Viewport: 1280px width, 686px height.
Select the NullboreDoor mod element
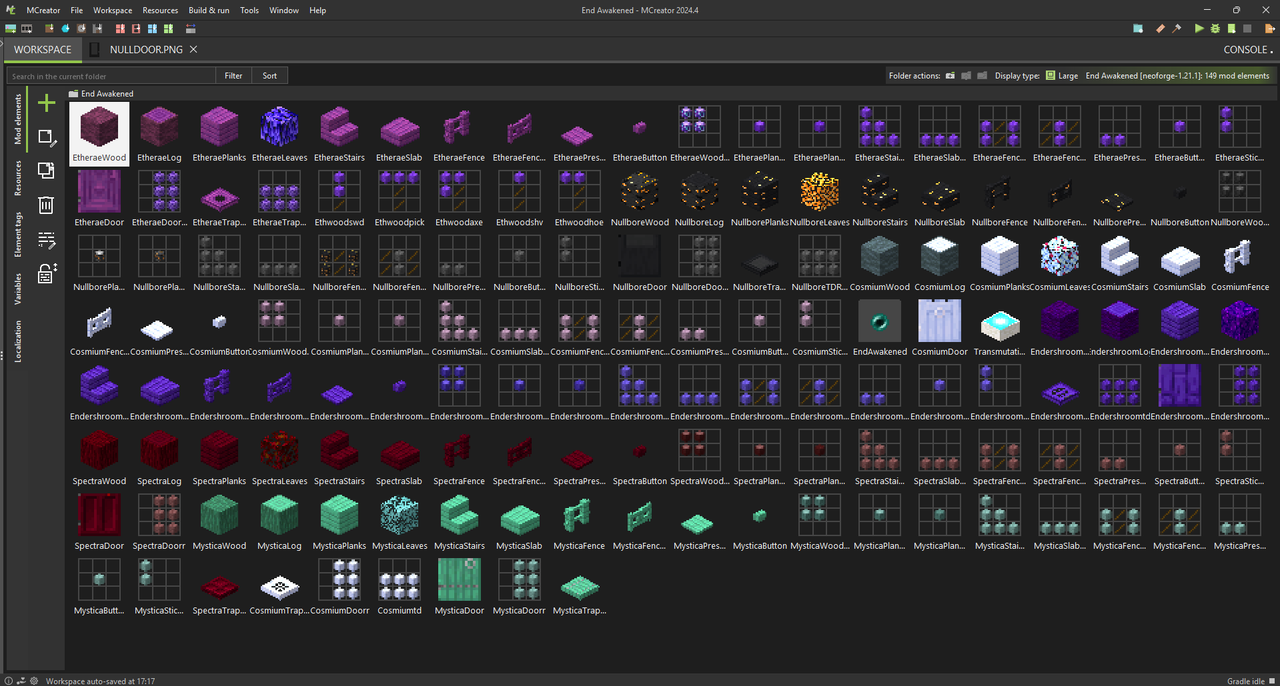[639, 263]
